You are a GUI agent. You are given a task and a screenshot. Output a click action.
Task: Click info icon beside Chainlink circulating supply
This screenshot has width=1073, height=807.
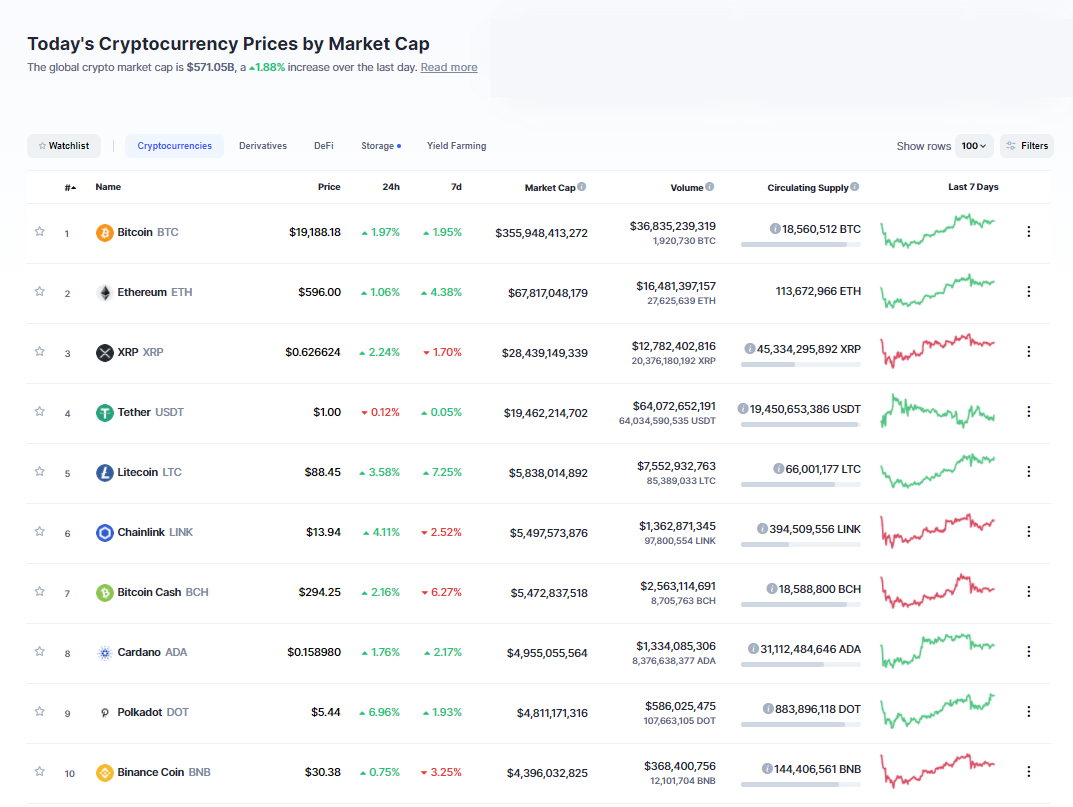tap(762, 528)
